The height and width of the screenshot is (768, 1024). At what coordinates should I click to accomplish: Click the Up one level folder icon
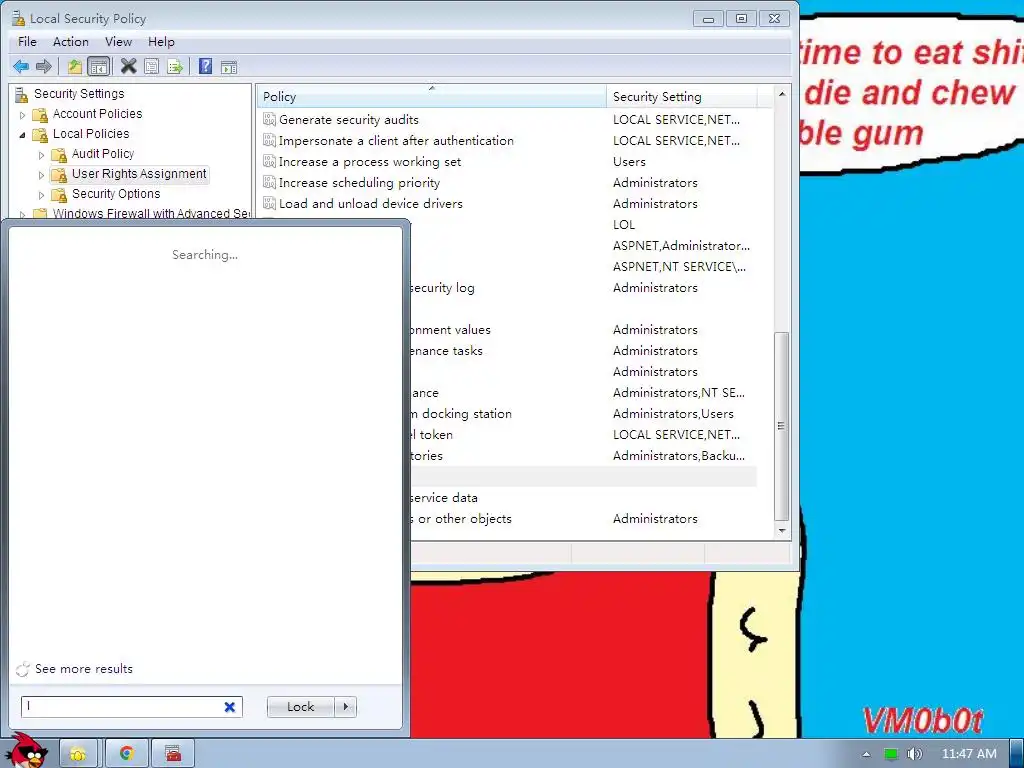pos(75,67)
